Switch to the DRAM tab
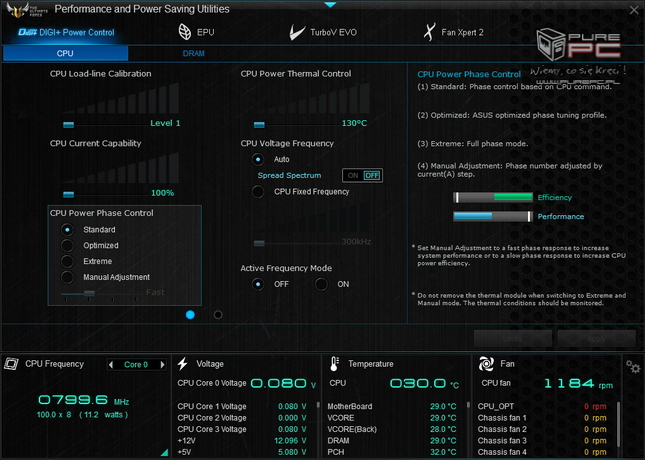This screenshot has height=460, width=645. coord(193,53)
